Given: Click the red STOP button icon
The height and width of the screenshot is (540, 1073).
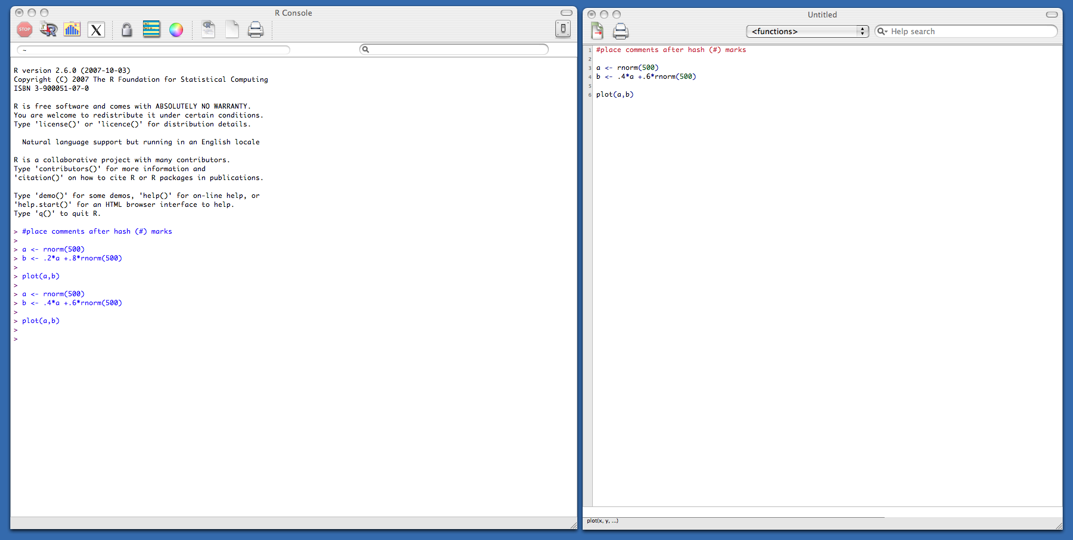Looking at the screenshot, I should click(24, 30).
